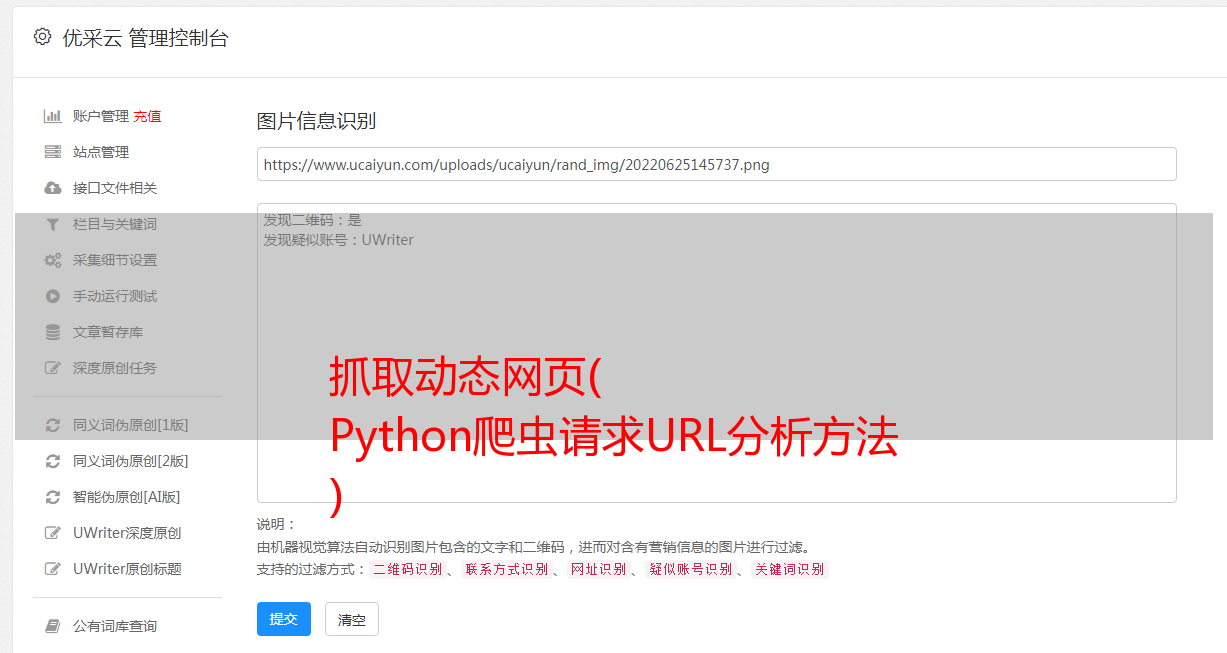The width and height of the screenshot is (1227, 653).
Task: Click the recognition result text area
Action: [716, 353]
